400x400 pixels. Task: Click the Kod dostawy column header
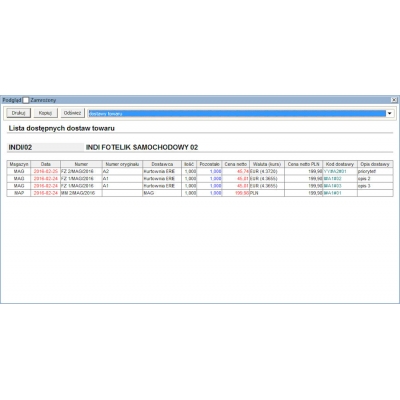pyautogui.click(x=340, y=164)
